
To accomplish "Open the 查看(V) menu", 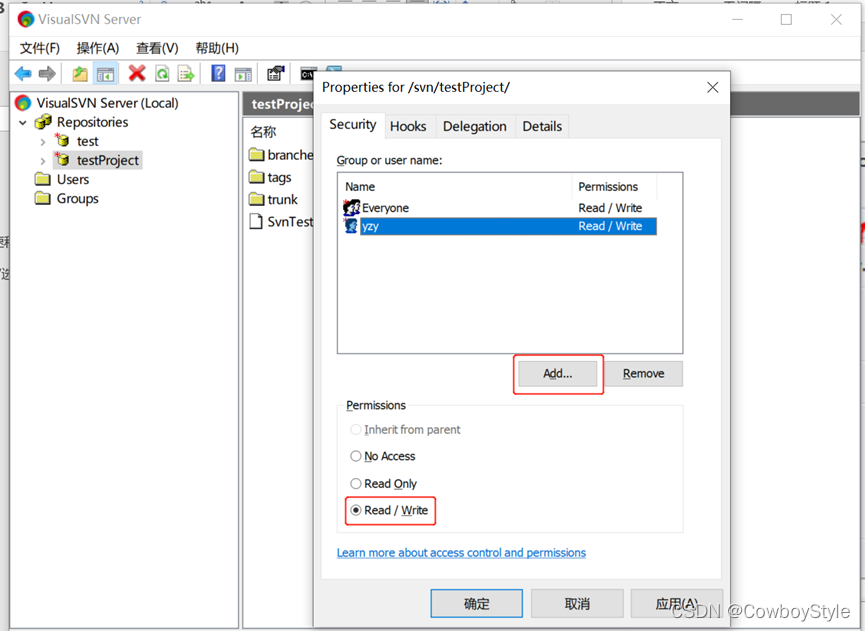I will tap(157, 49).
